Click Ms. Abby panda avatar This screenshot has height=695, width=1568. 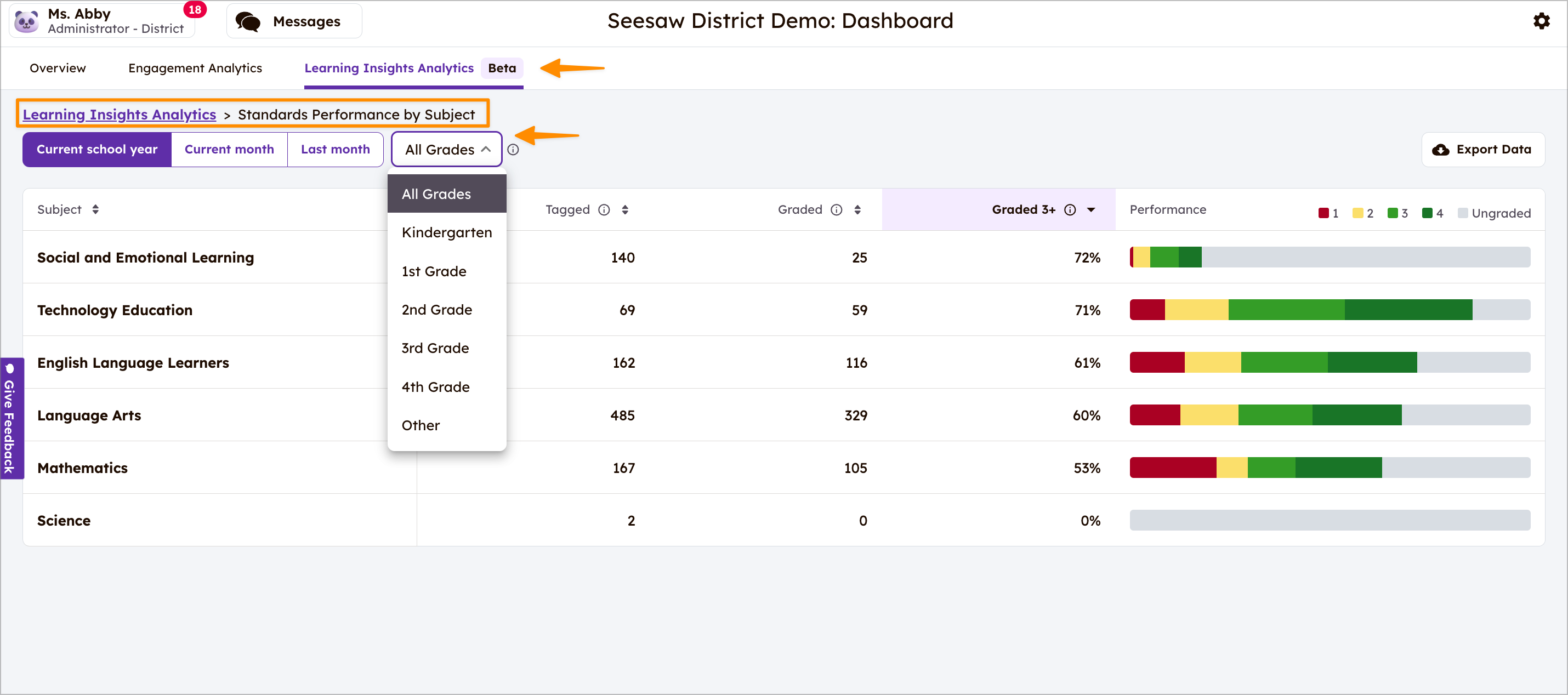point(27,21)
